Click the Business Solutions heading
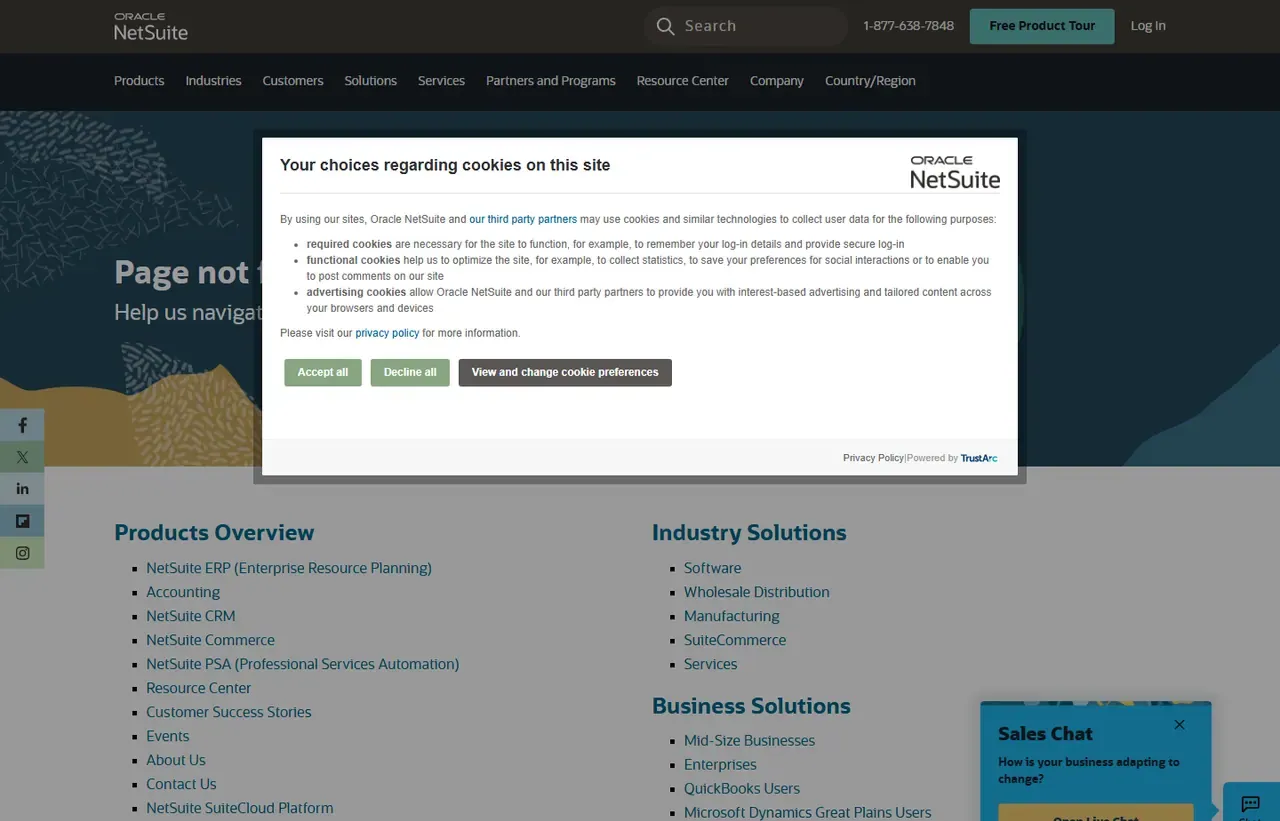 pyautogui.click(x=751, y=706)
